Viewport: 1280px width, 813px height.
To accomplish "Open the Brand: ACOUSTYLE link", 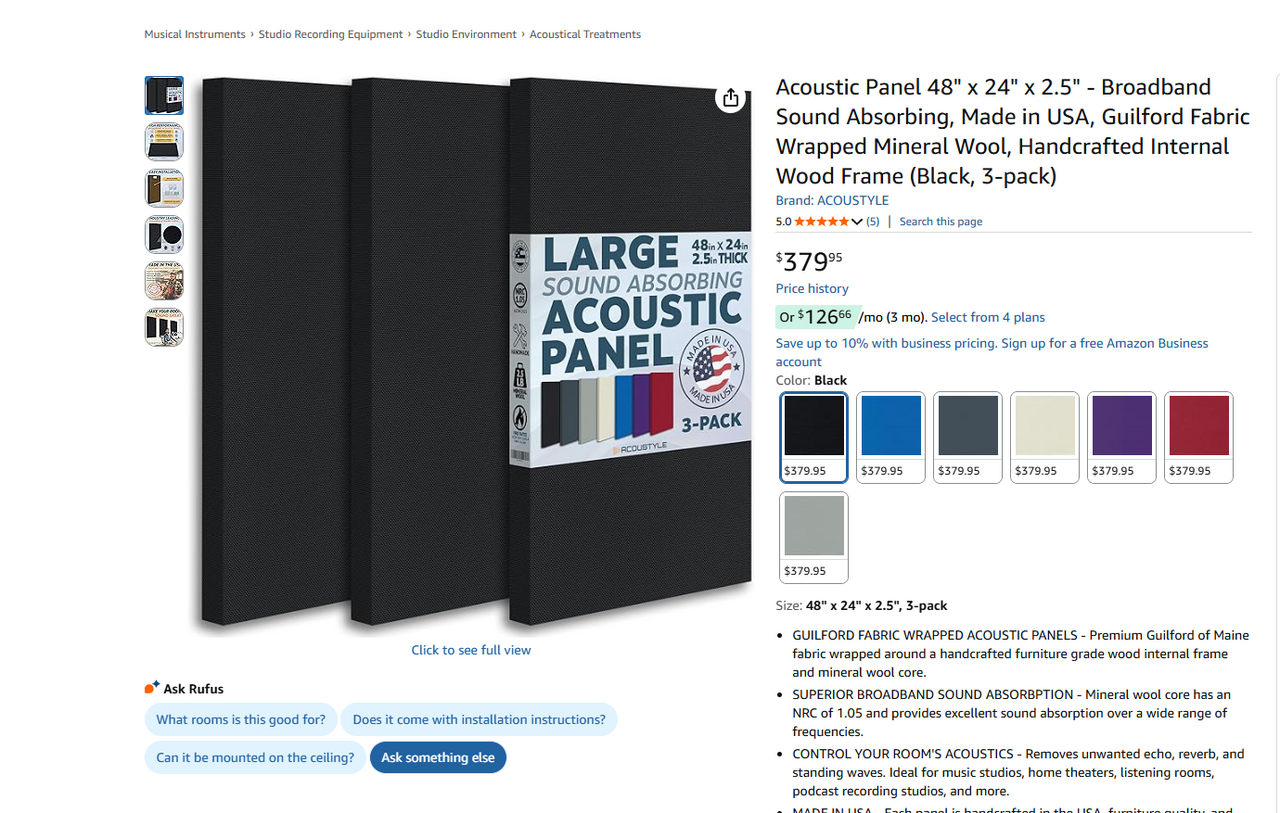I will click(x=832, y=200).
